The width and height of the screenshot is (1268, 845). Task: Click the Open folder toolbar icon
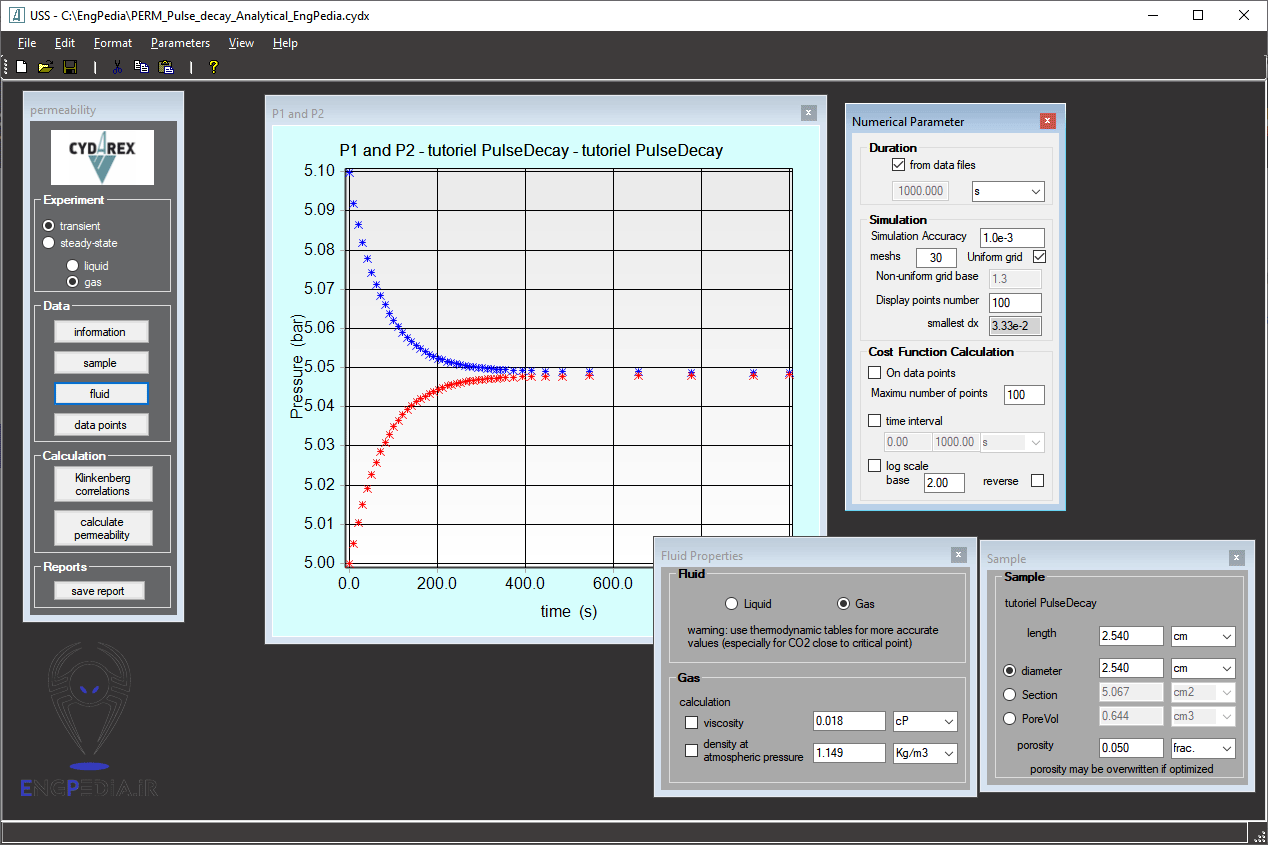45,67
